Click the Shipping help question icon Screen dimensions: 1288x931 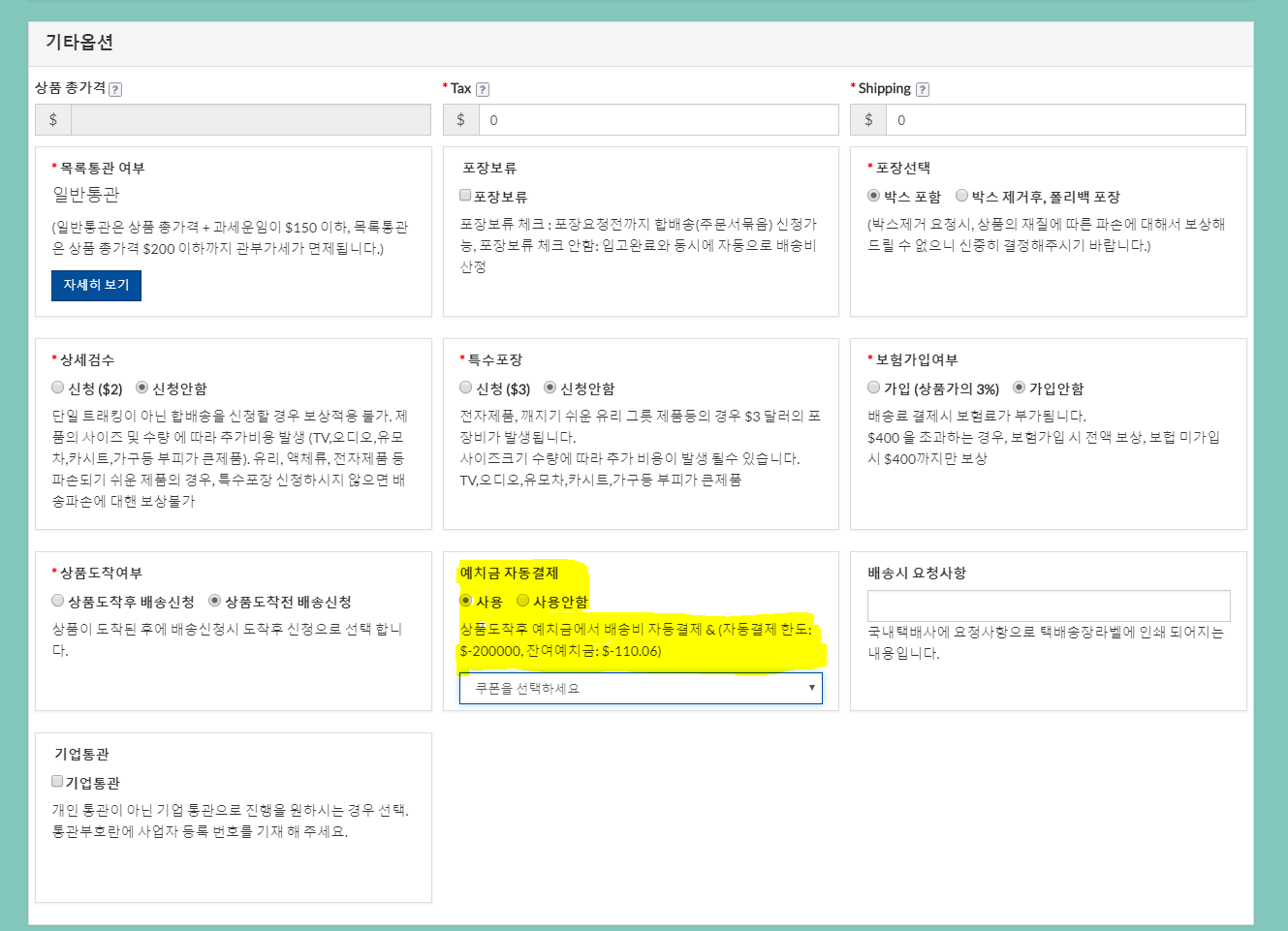[x=923, y=89]
